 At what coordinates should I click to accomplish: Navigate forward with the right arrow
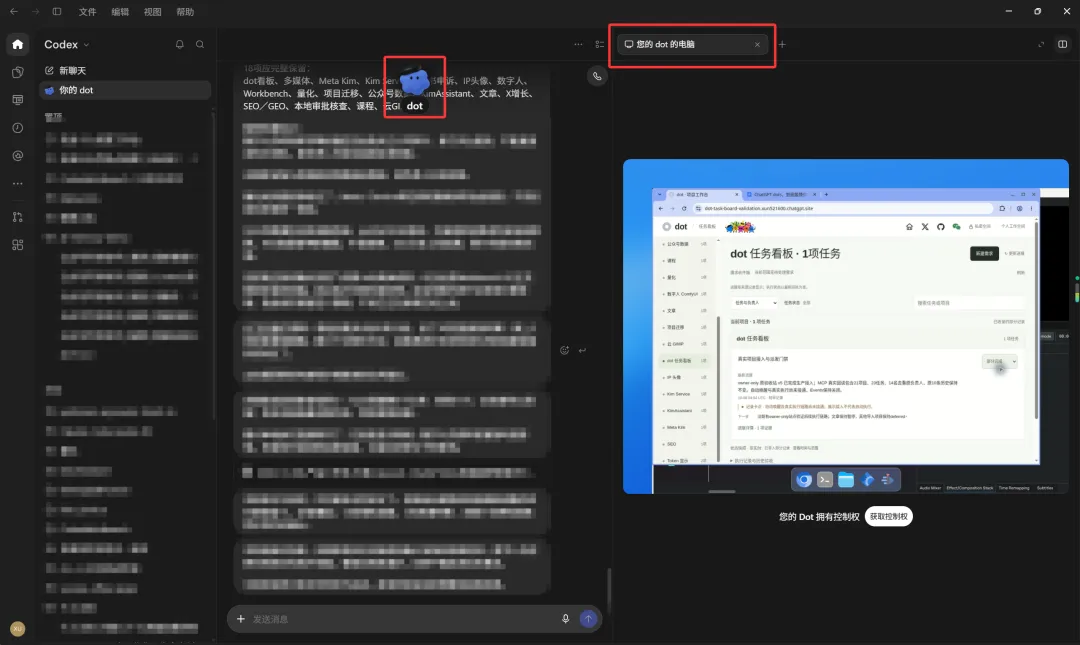pos(35,12)
